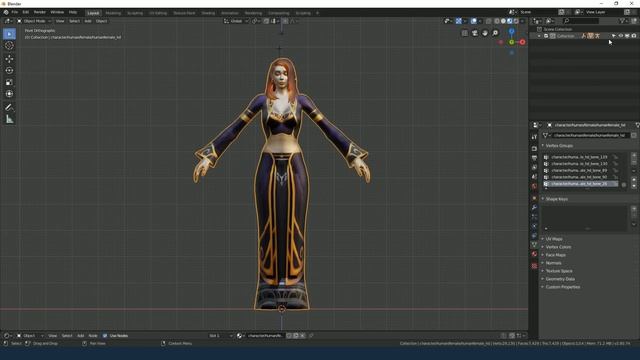Switch to the Layout workspace tab
Image resolution: width=640 pixels, height=360 pixels.
pos(93,13)
